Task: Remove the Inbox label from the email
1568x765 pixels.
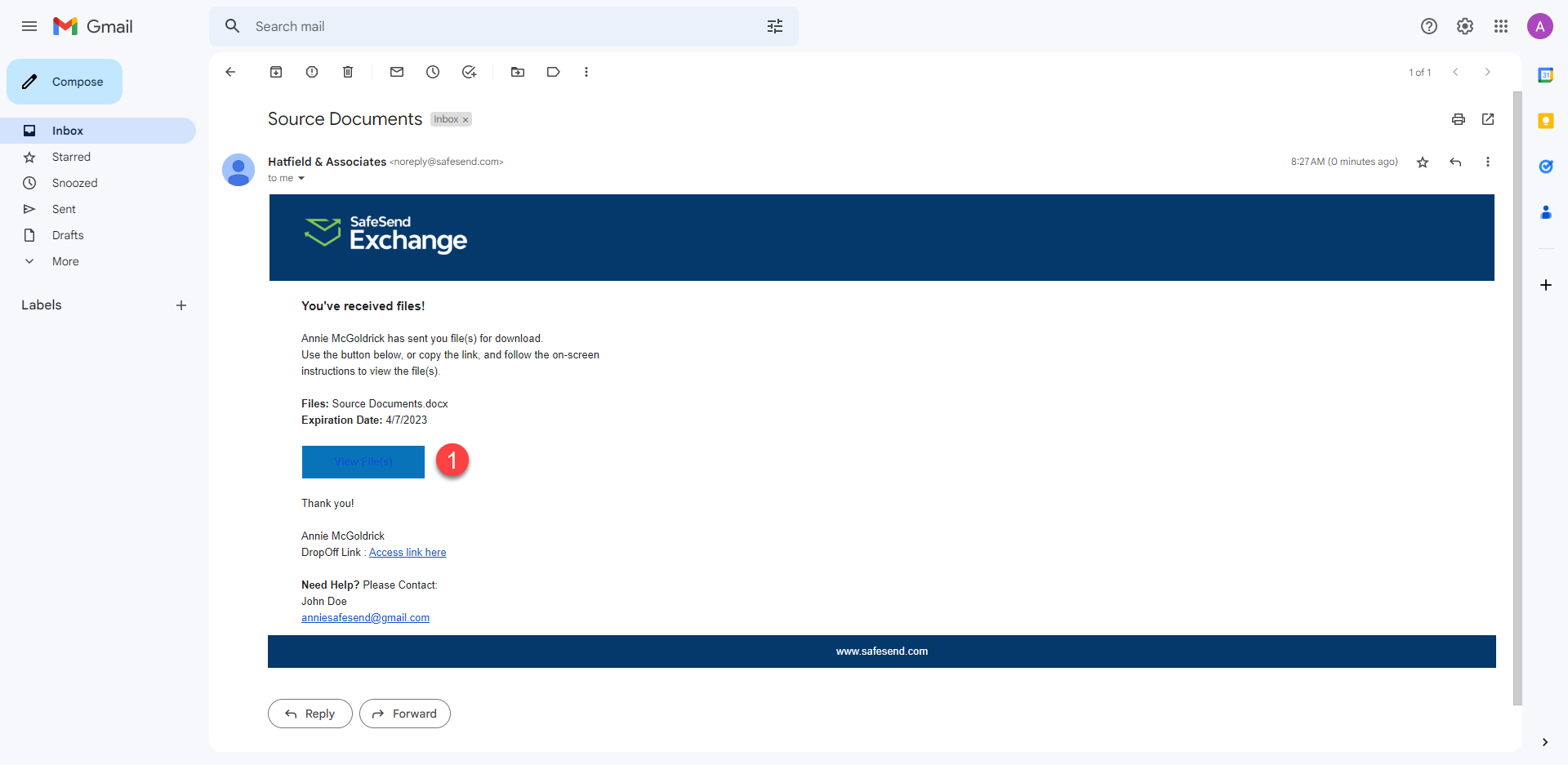Action: 465,119
